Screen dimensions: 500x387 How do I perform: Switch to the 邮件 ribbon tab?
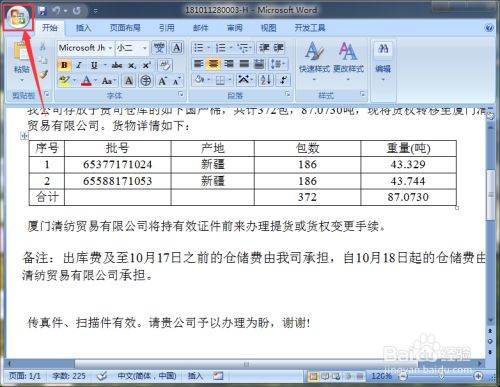tap(200, 28)
